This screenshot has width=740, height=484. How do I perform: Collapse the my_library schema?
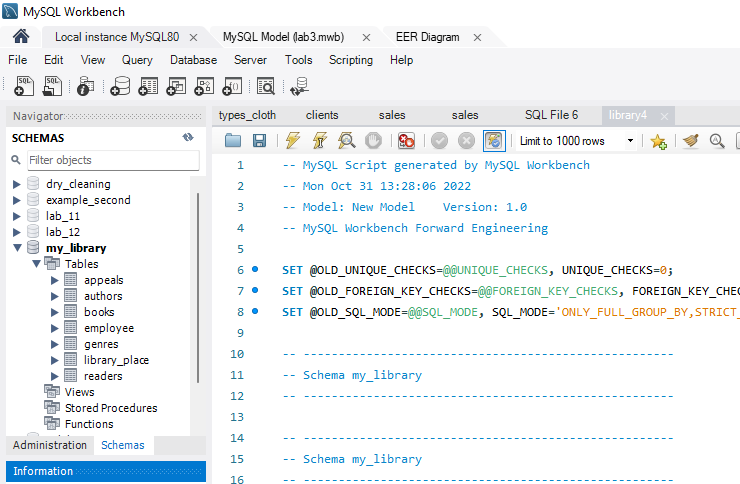pyautogui.click(x=17, y=248)
